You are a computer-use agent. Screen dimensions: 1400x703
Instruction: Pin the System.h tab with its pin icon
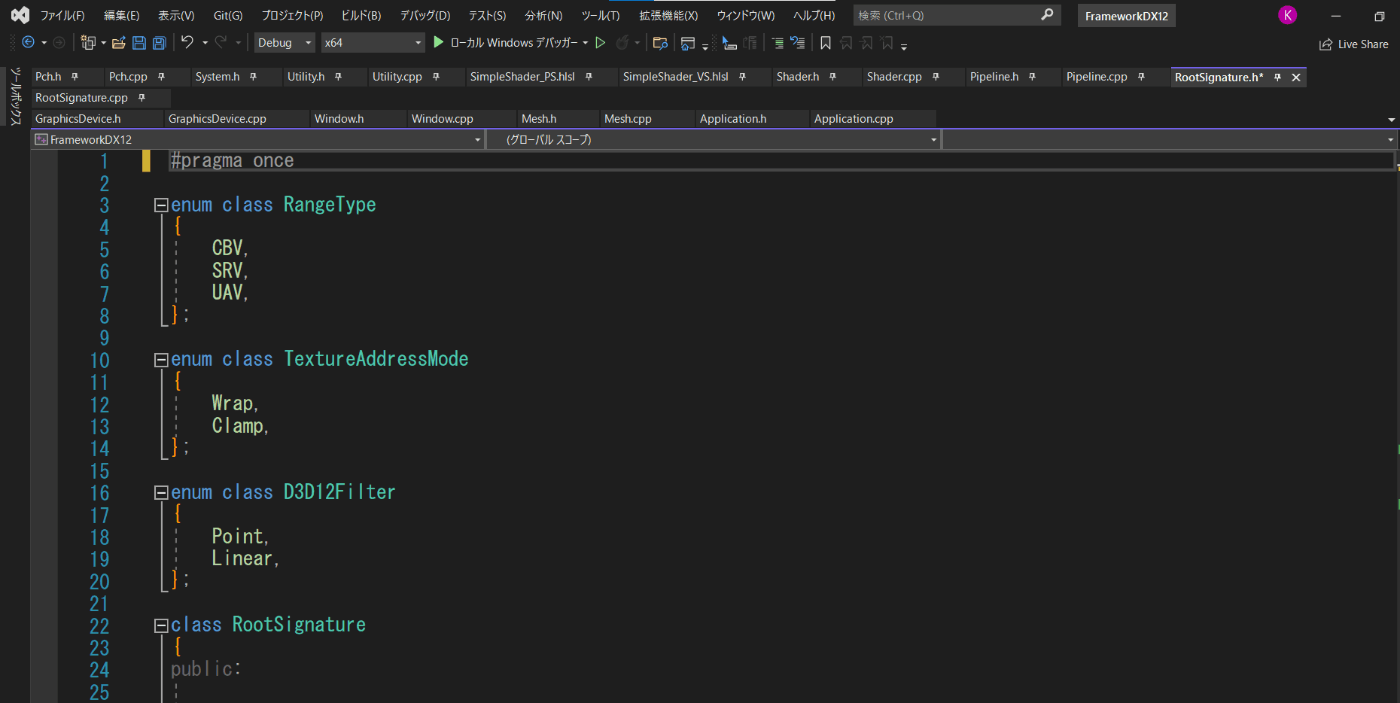point(253,77)
